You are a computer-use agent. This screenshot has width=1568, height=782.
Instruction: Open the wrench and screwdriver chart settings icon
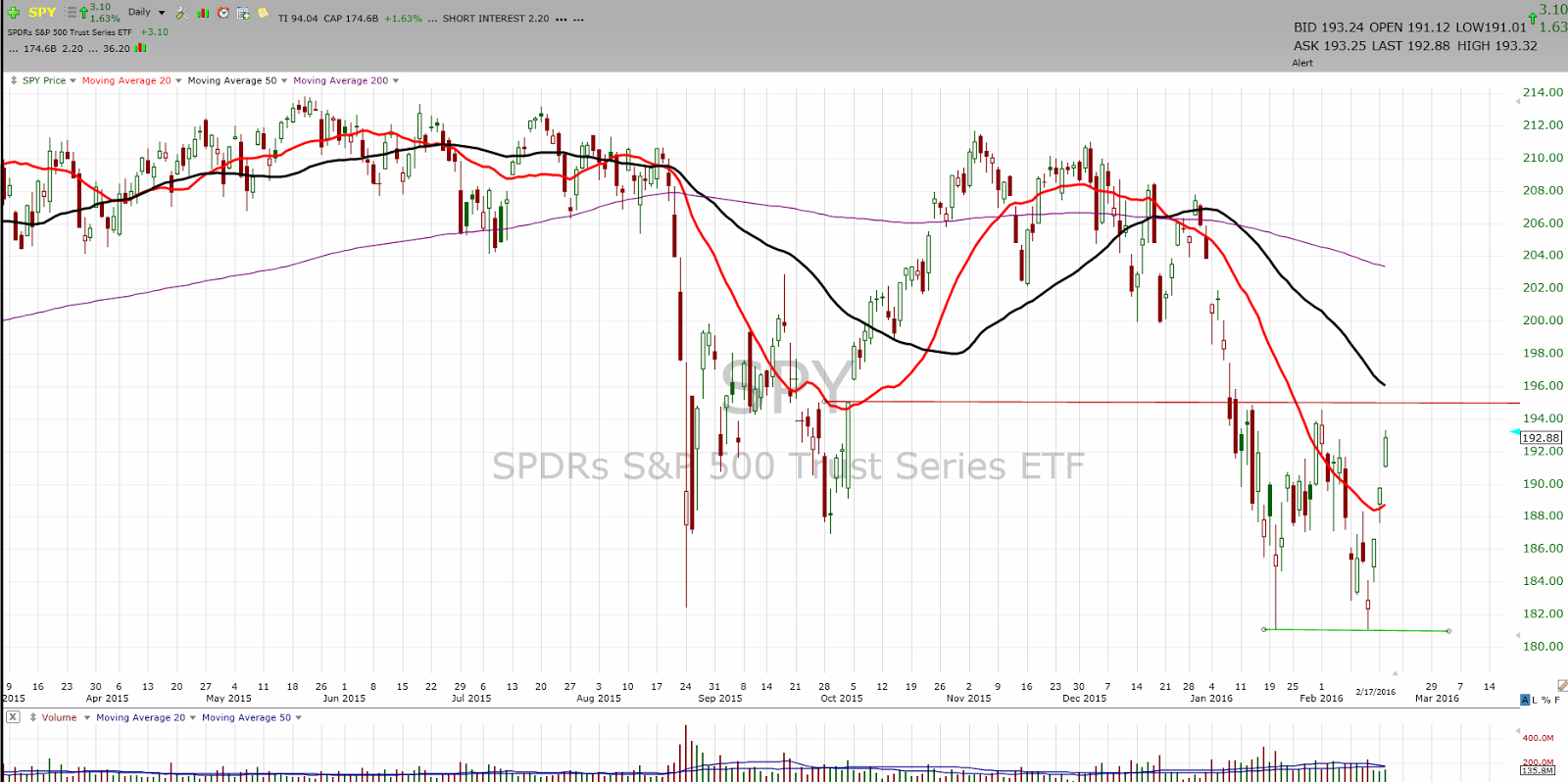click(182, 13)
